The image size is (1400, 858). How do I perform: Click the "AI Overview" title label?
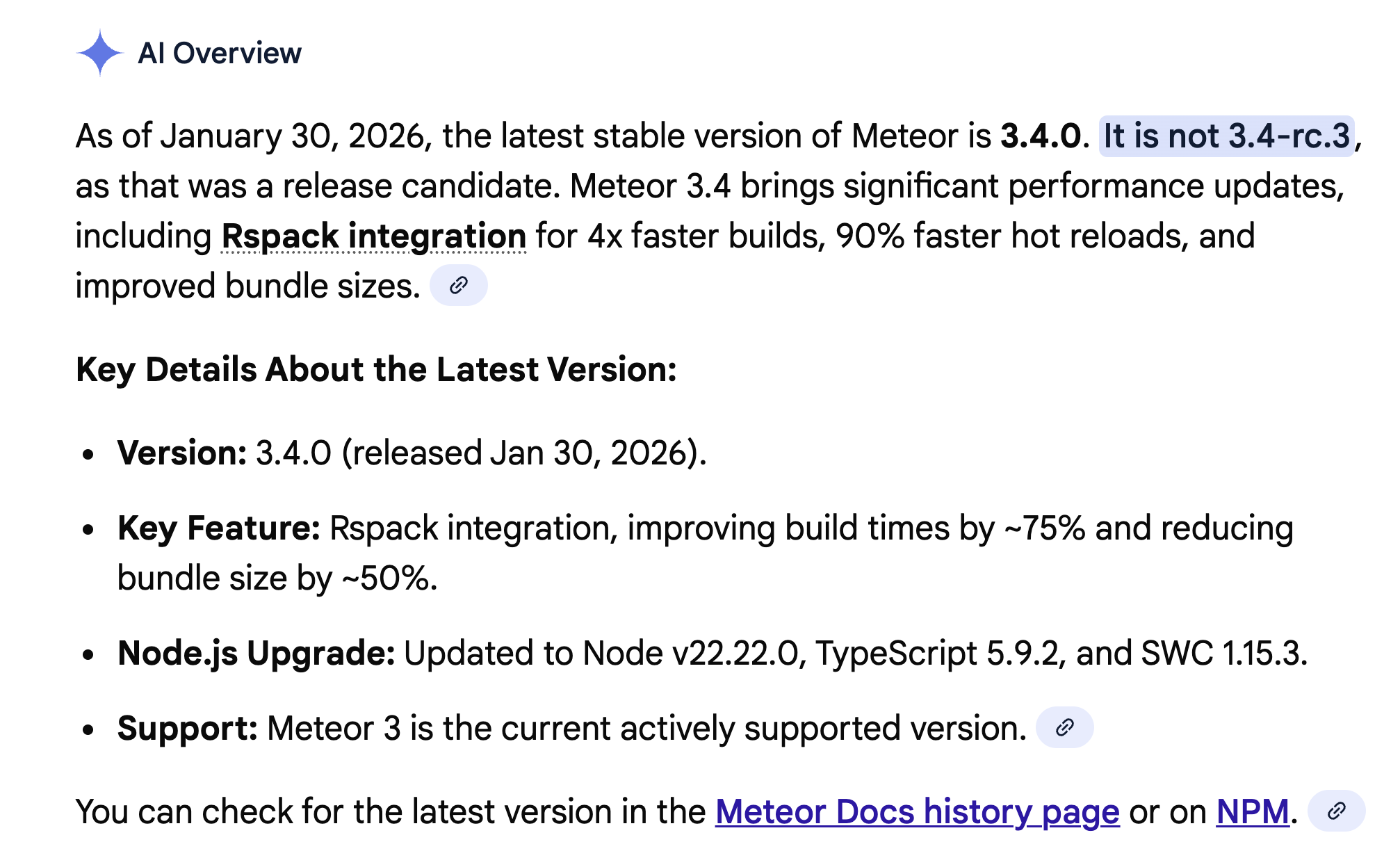click(220, 54)
